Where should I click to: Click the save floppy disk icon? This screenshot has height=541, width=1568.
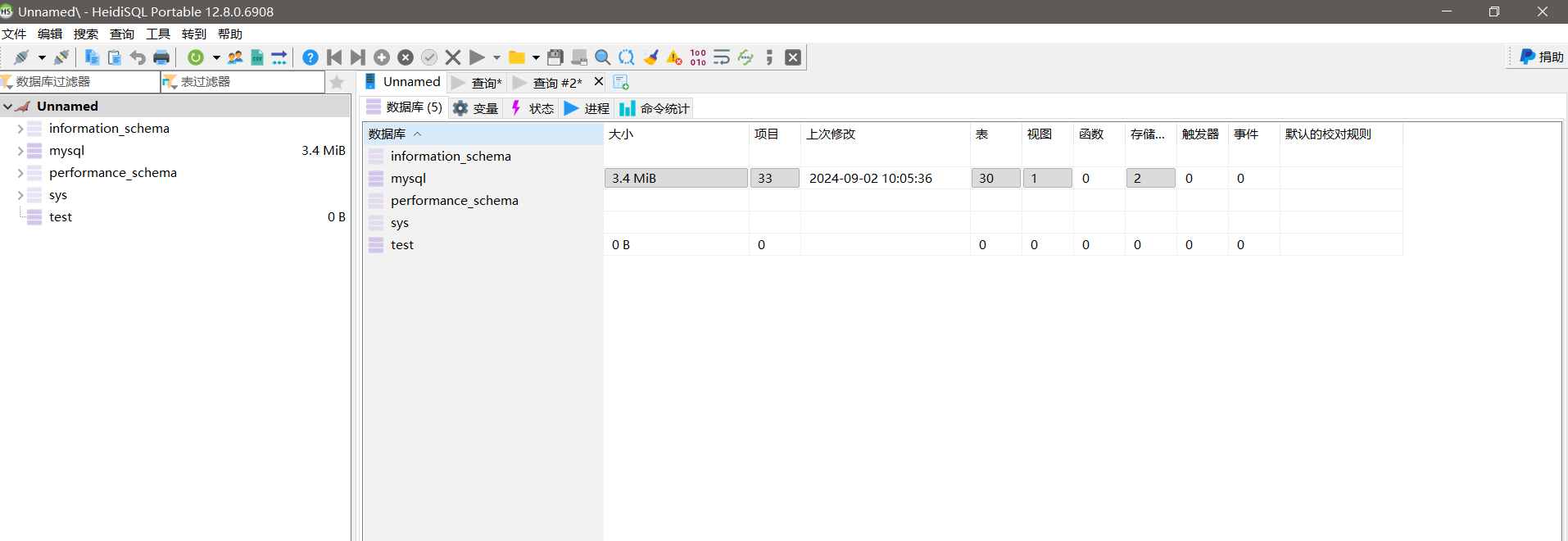click(x=555, y=57)
